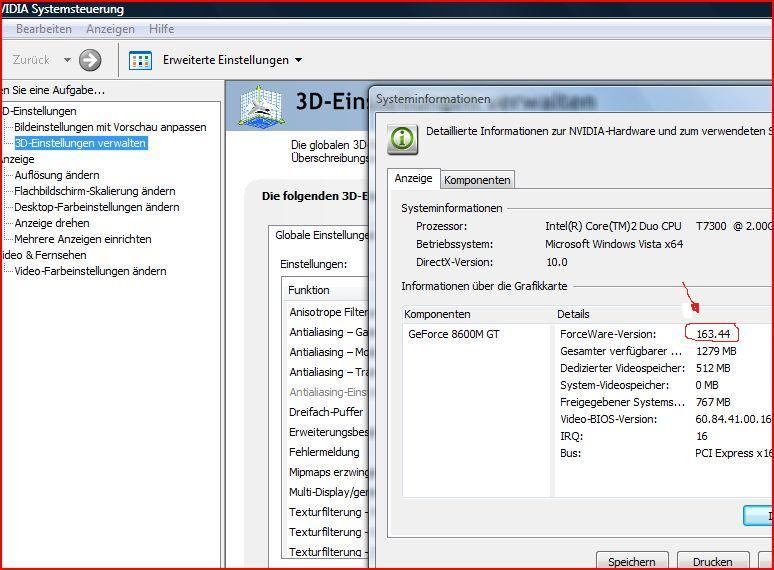Open the Zurück history dropdown arrow
Screen dimensions: 774x570
tap(67, 60)
